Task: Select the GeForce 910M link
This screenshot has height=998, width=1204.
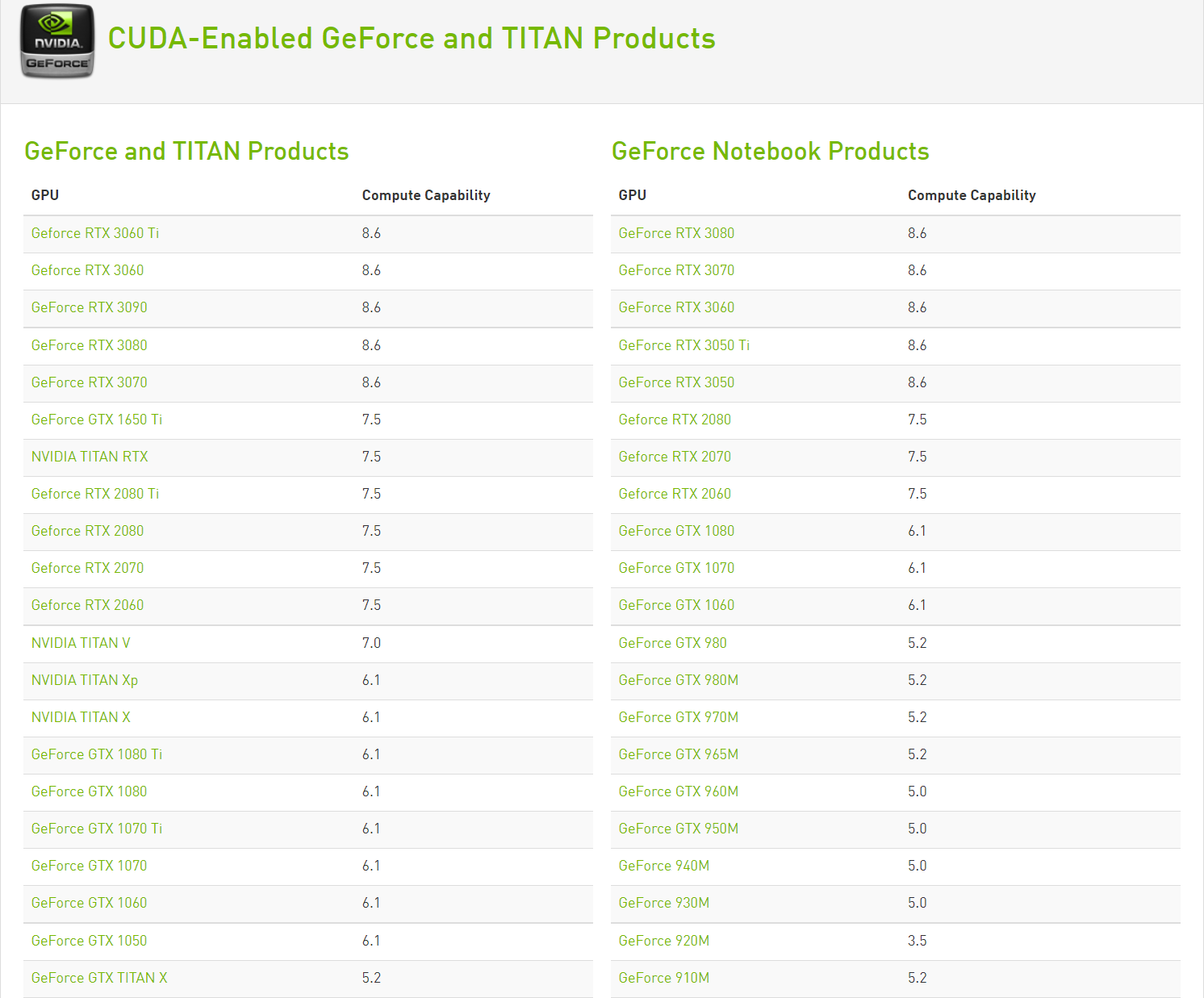Action: coord(664,978)
